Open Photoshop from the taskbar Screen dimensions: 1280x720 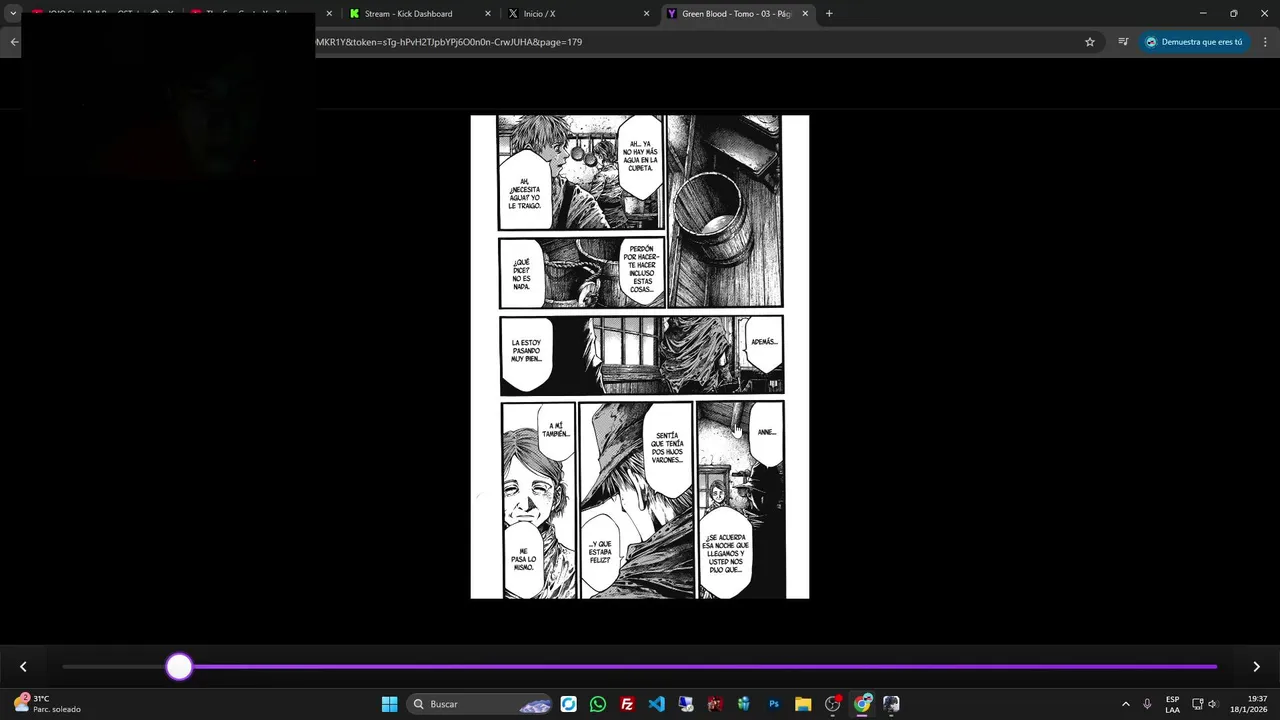pos(774,704)
